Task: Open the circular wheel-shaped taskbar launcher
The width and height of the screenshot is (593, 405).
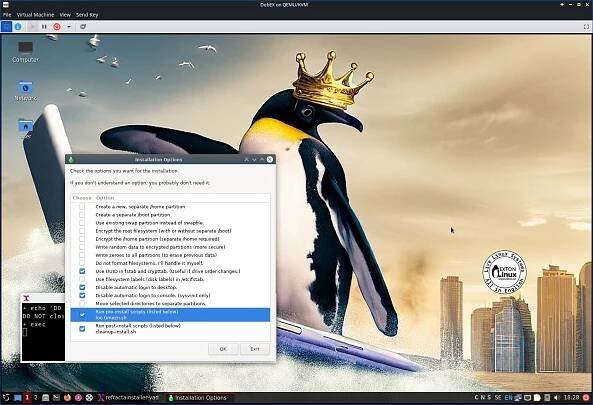Action: 89,398
